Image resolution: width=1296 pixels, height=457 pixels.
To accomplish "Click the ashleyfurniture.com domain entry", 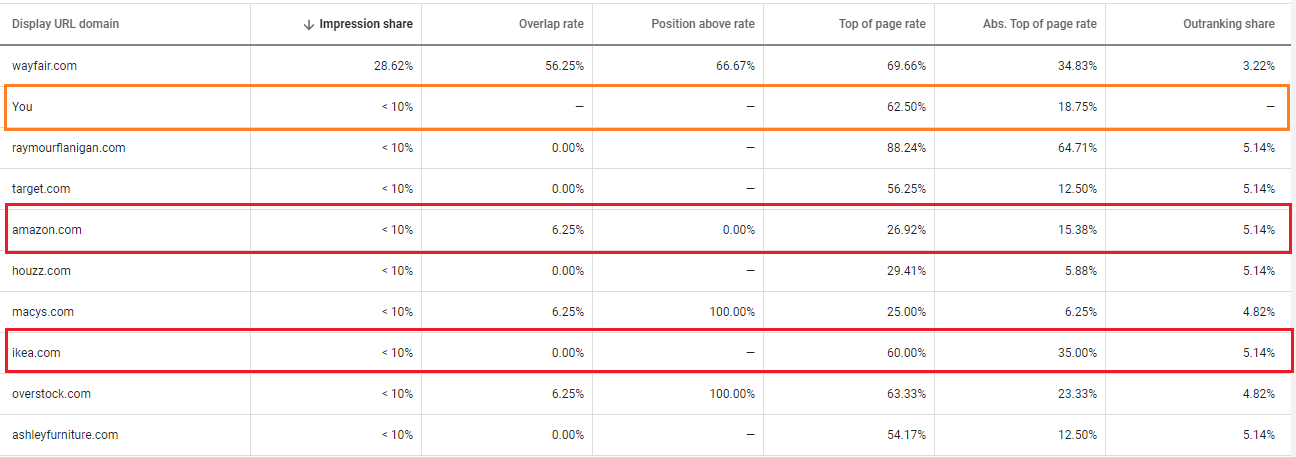I will point(65,435).
